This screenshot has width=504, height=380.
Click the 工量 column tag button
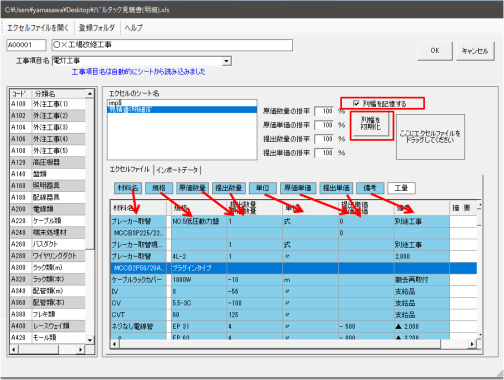[401, 188]
